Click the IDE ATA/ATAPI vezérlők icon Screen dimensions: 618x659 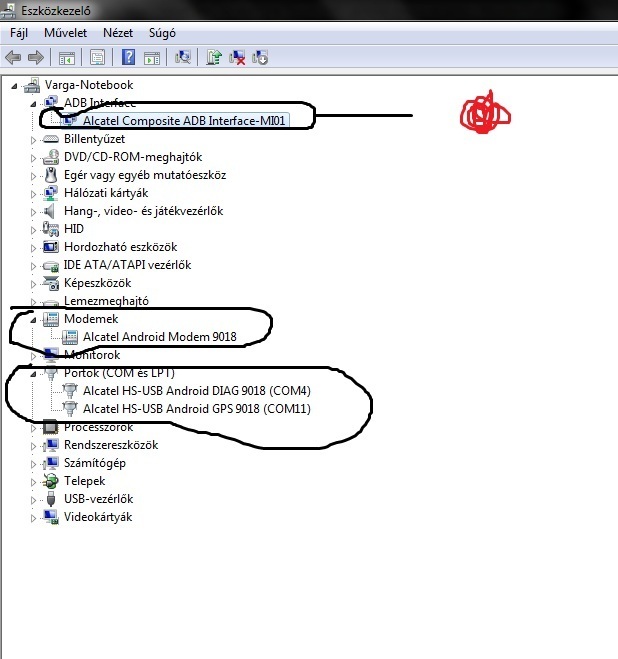tap(51, 266)
